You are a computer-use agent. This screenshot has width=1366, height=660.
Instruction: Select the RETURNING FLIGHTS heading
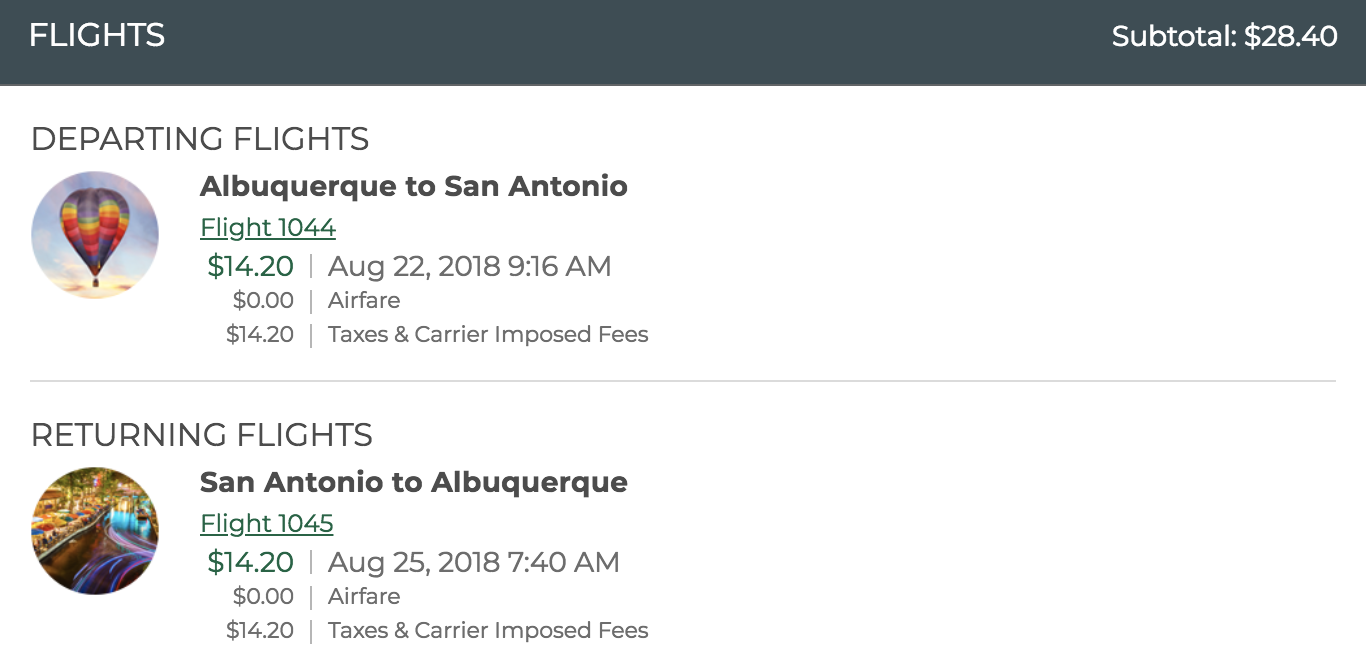pyautogui.click(x=202, y=435)
